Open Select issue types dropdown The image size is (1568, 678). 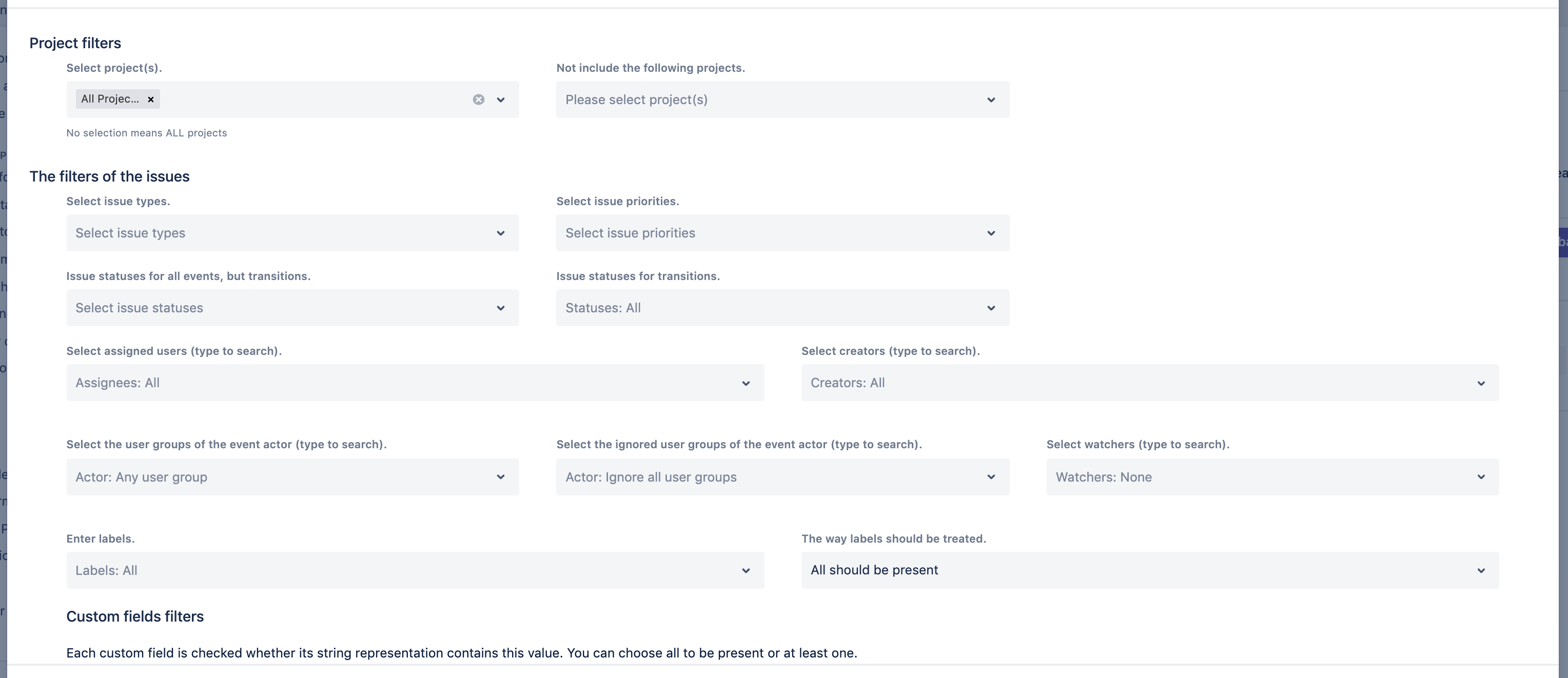[292, 232]
